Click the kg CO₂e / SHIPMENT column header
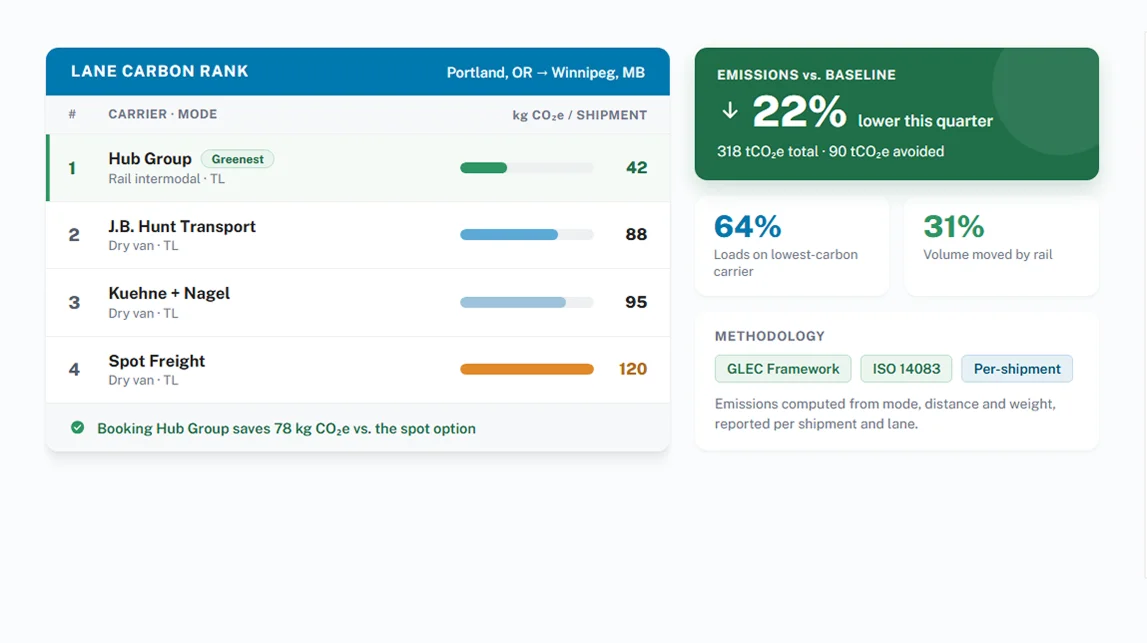Screen dimensions: 1147x643 (579, 115)
